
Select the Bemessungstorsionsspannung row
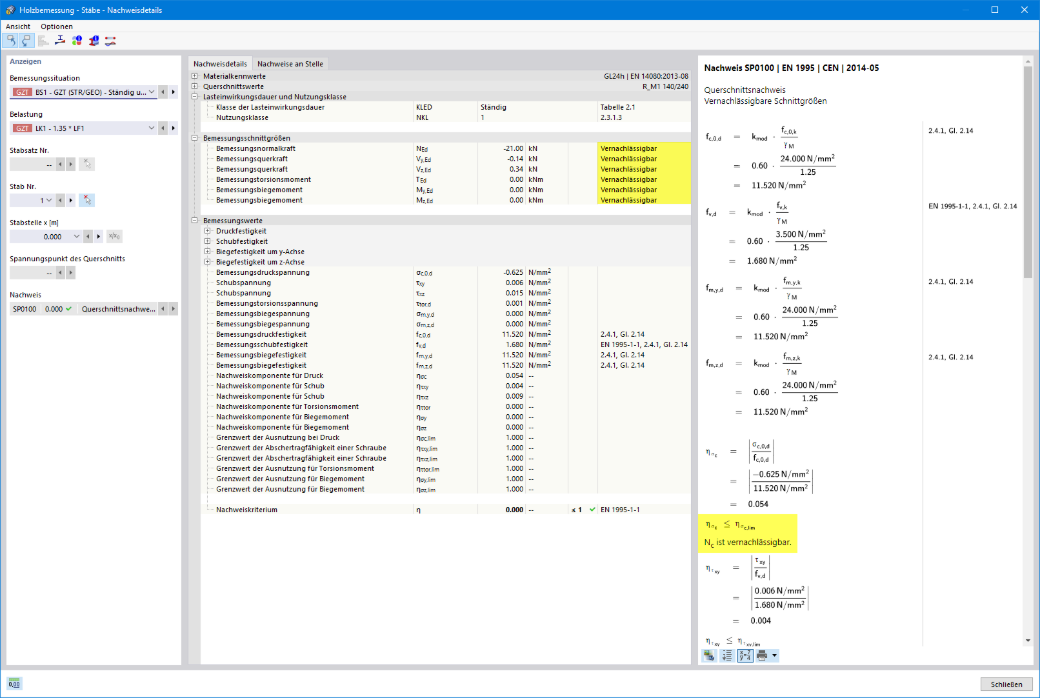coord(445,304)
